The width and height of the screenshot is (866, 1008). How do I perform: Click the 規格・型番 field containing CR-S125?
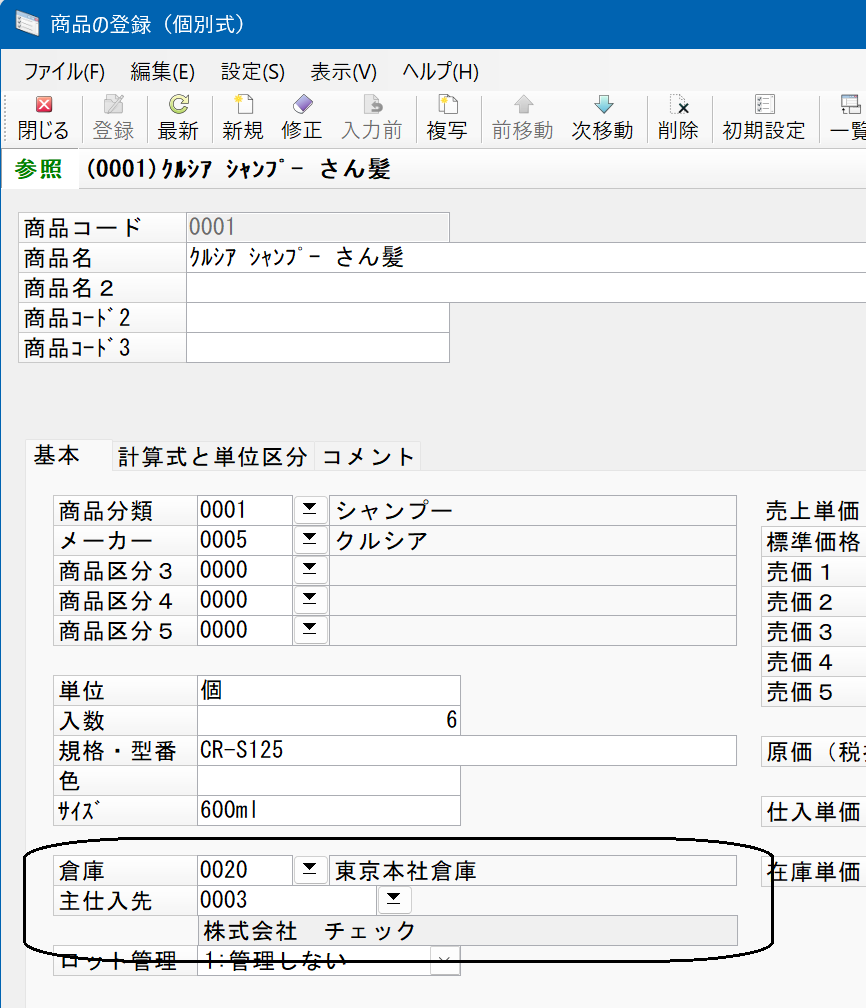467,750
